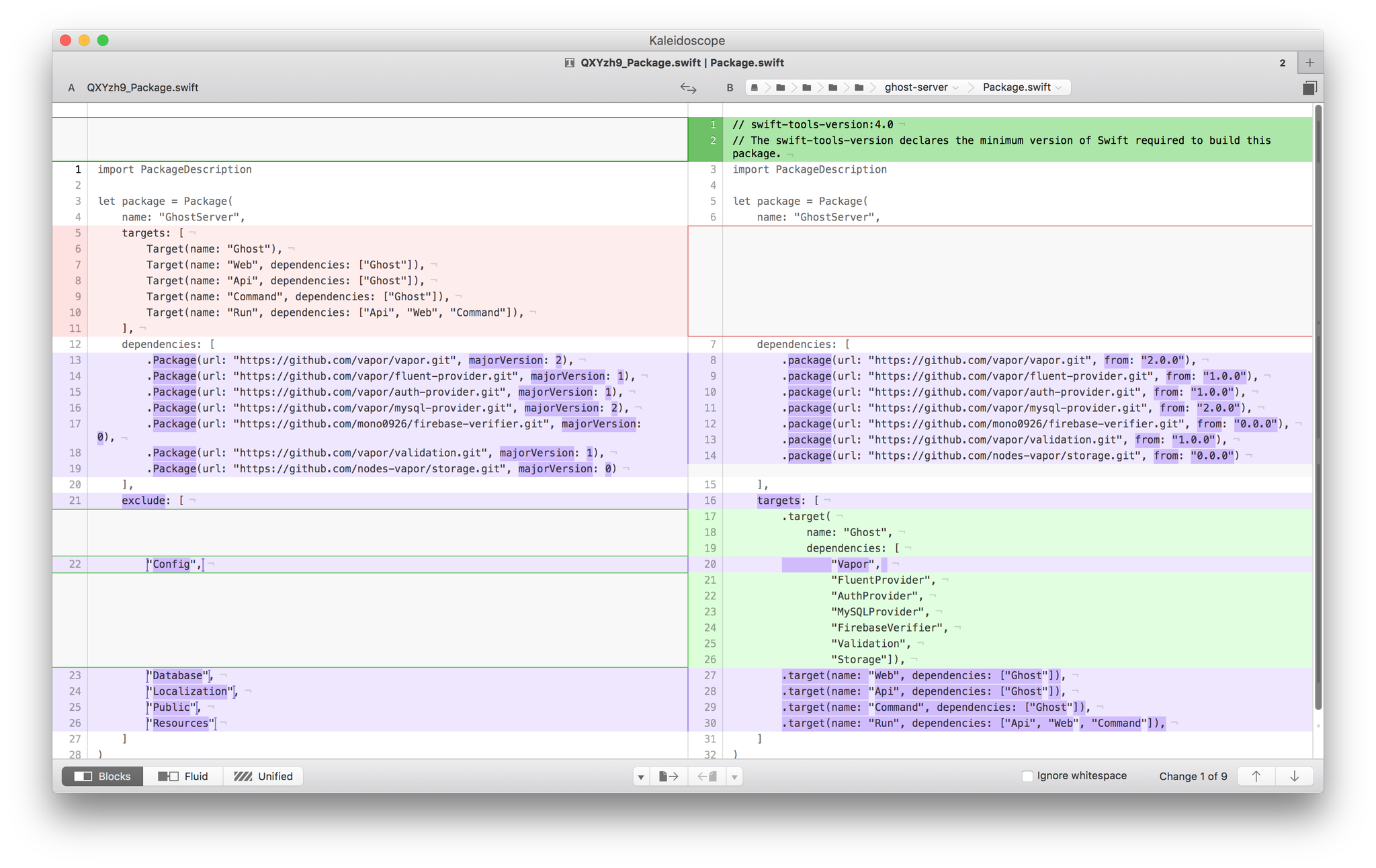Open dropdown right of copy-left button
This screenshot has height=868, width=1376.
734,777
